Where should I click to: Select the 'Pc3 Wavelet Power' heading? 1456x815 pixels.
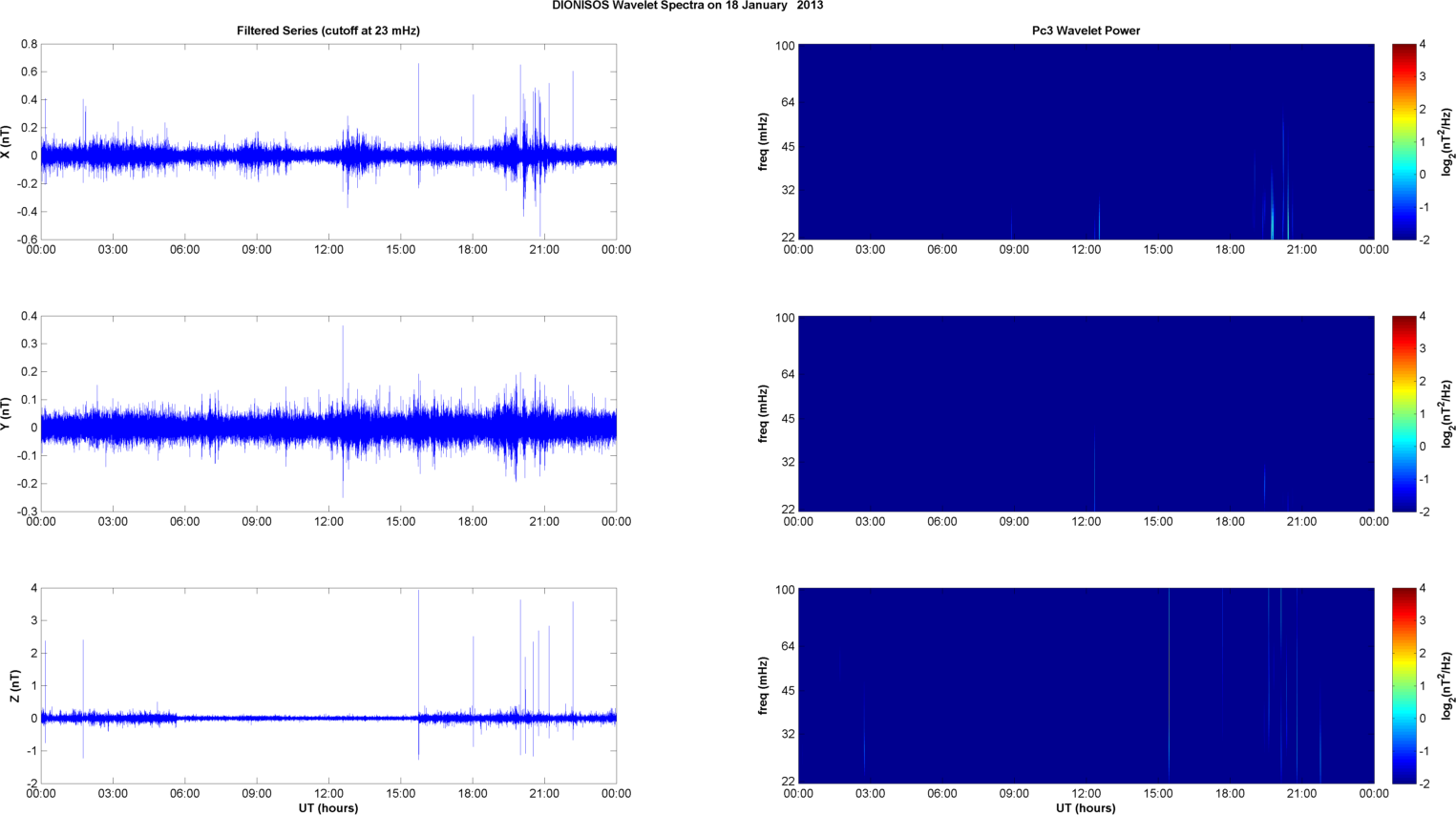(x=1086, y=31)
